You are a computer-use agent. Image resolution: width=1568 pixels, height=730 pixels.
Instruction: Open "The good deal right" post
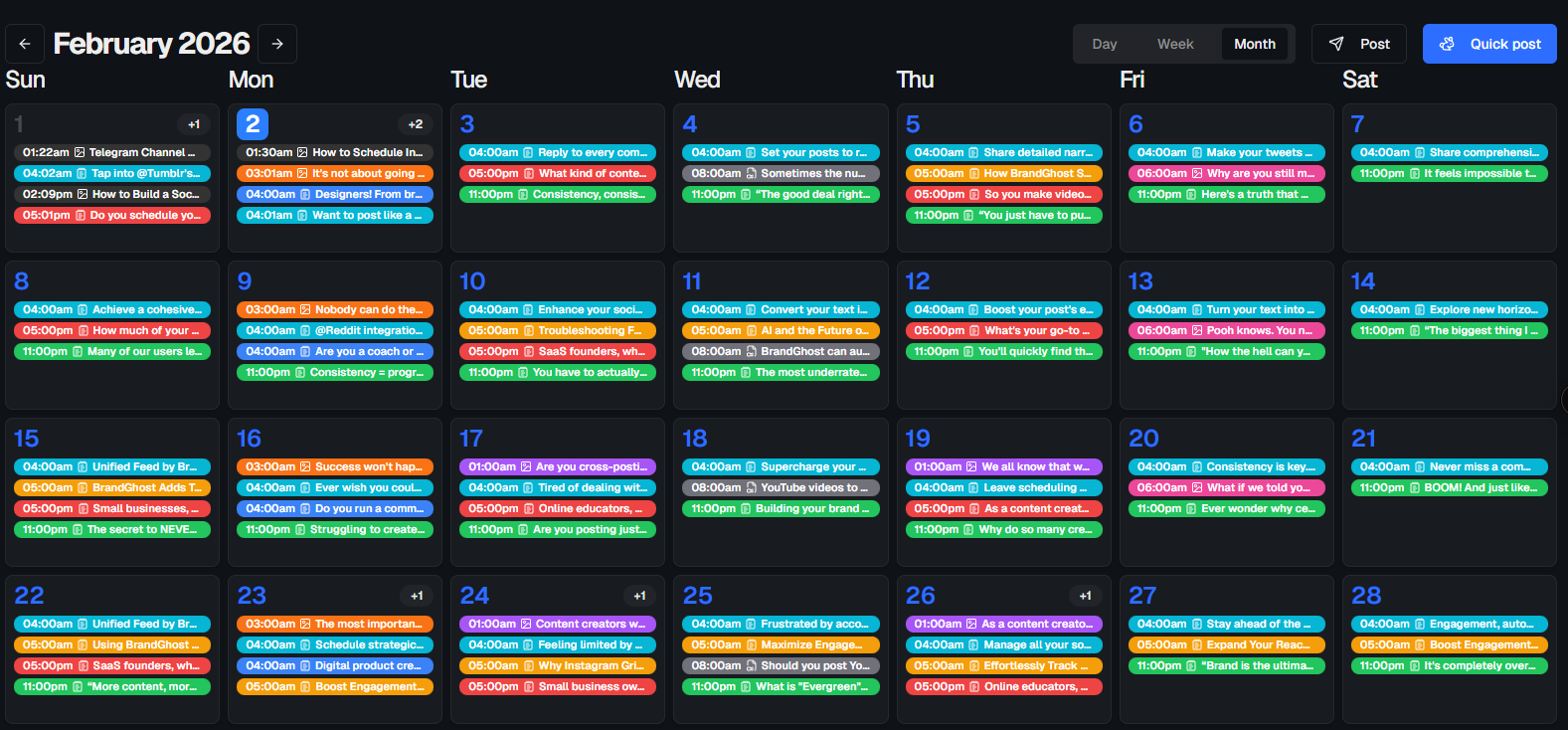[x=781, y=194]
